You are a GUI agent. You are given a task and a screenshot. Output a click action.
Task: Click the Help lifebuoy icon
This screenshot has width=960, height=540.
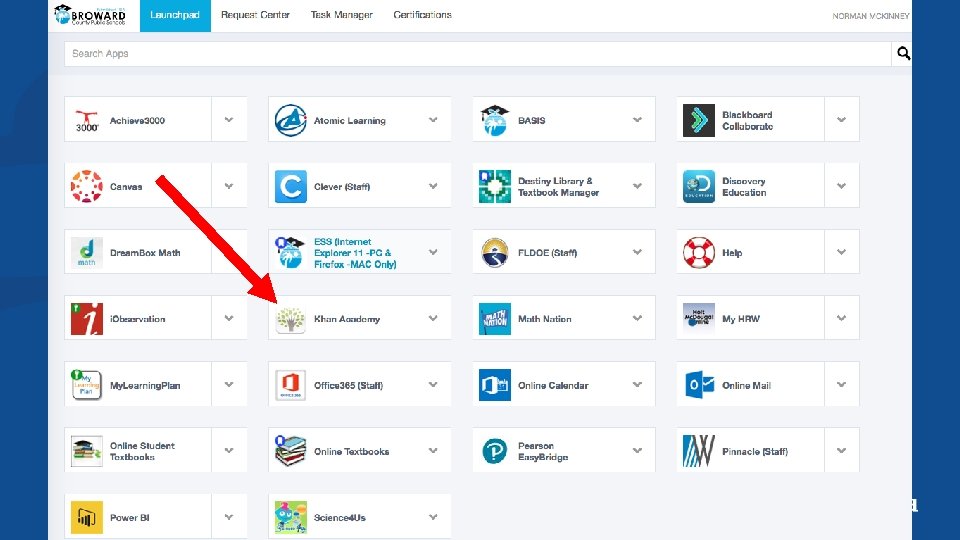[699, 253]
